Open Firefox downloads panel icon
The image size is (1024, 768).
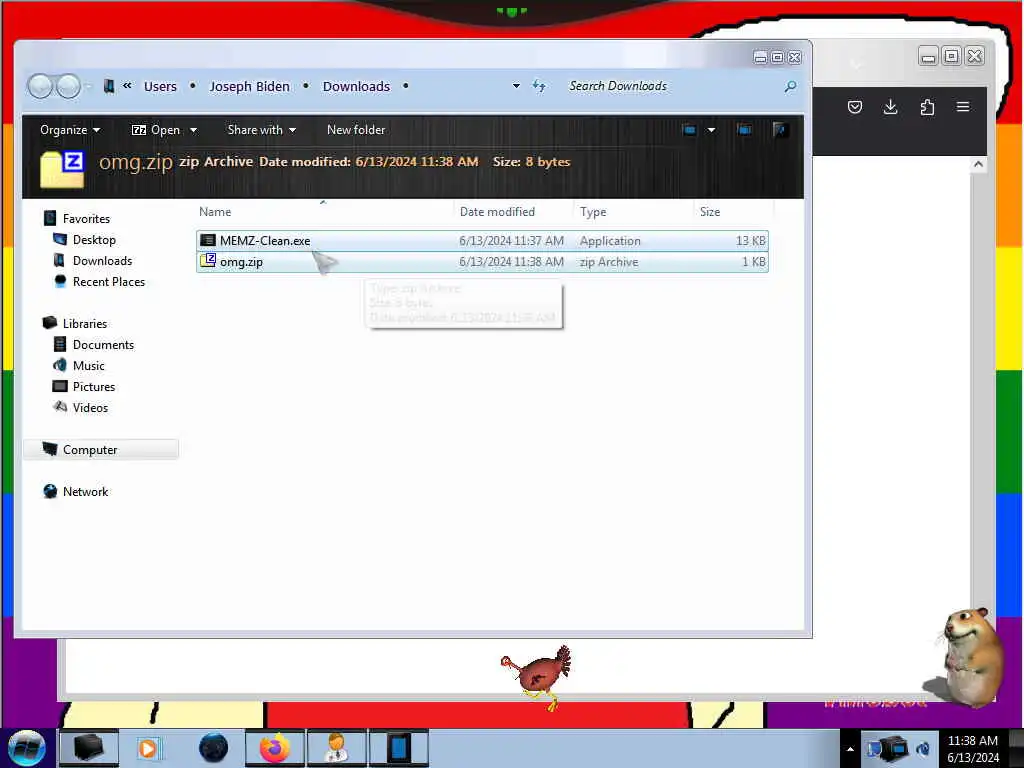(x=890, y=107)
